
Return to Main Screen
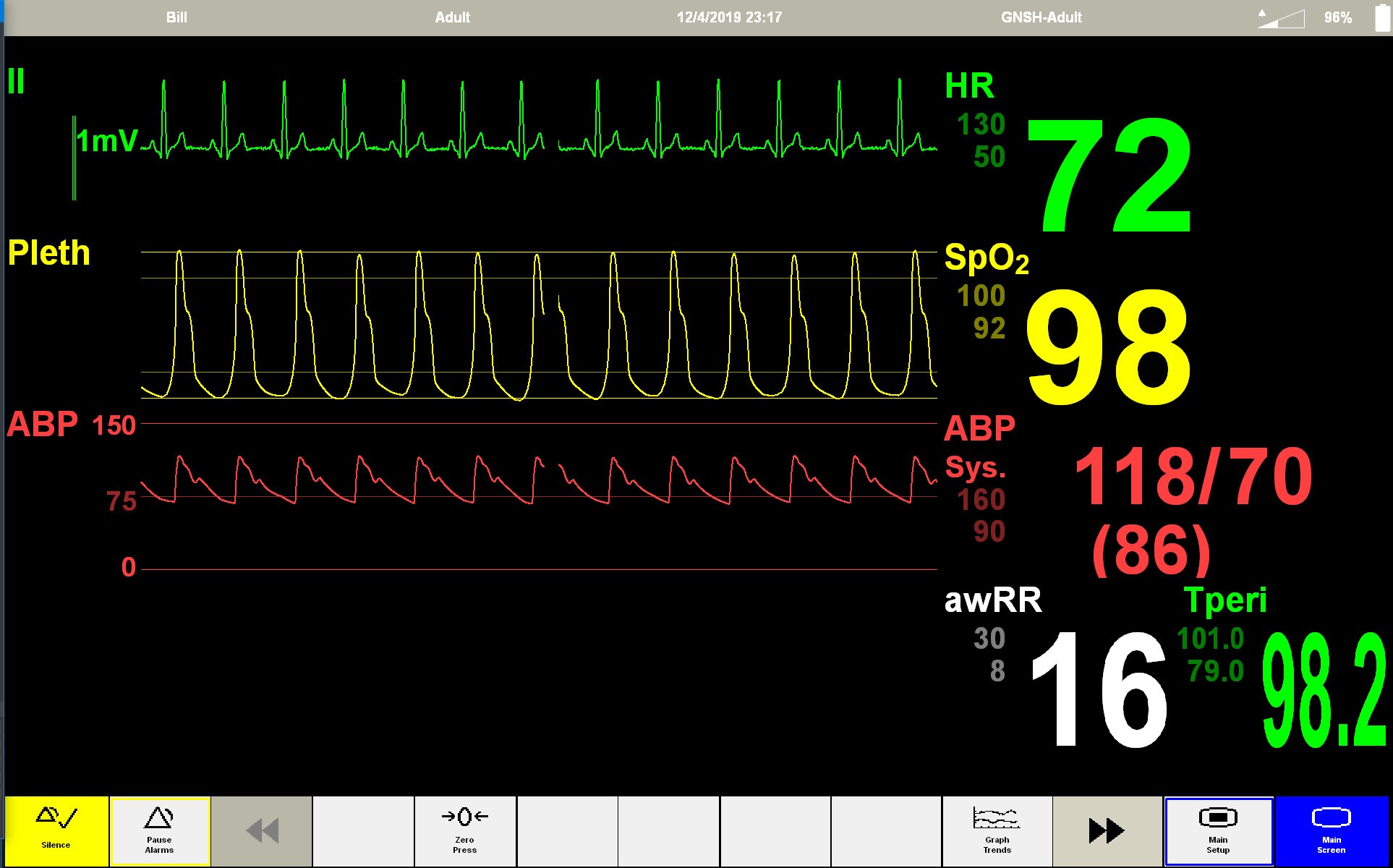pos(1331,830)
